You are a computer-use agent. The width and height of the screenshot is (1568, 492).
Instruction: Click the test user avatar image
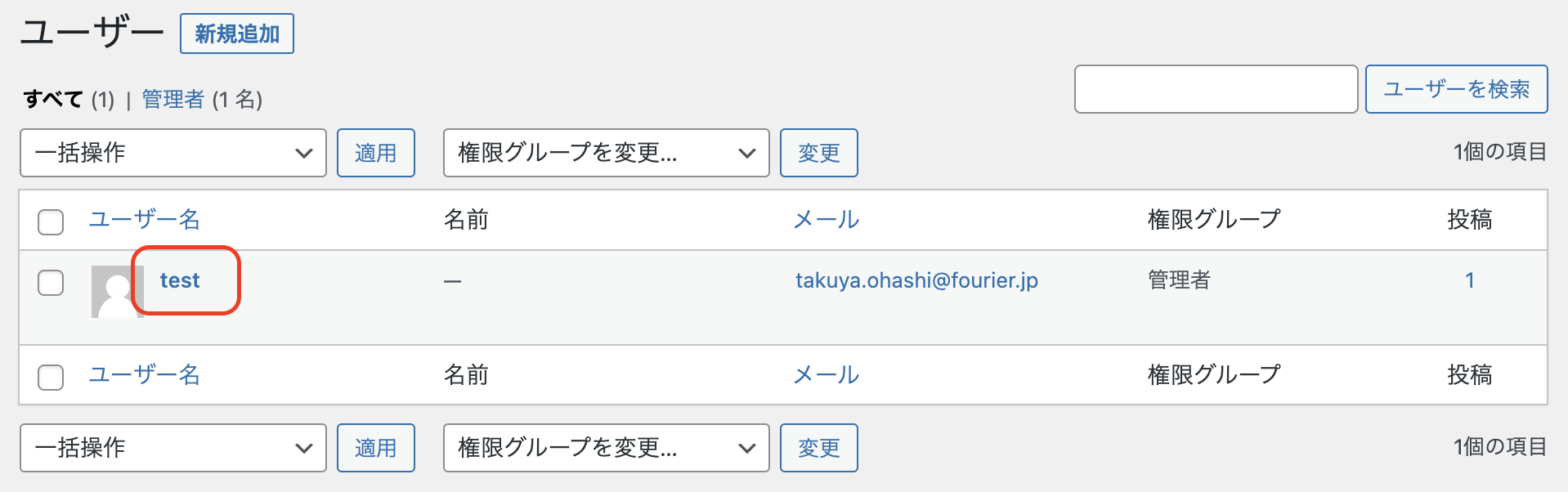tap(117, 292)
